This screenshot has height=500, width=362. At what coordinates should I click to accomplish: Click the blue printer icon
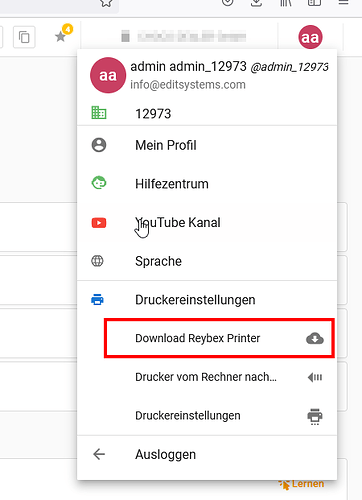[x=97, y=299]
